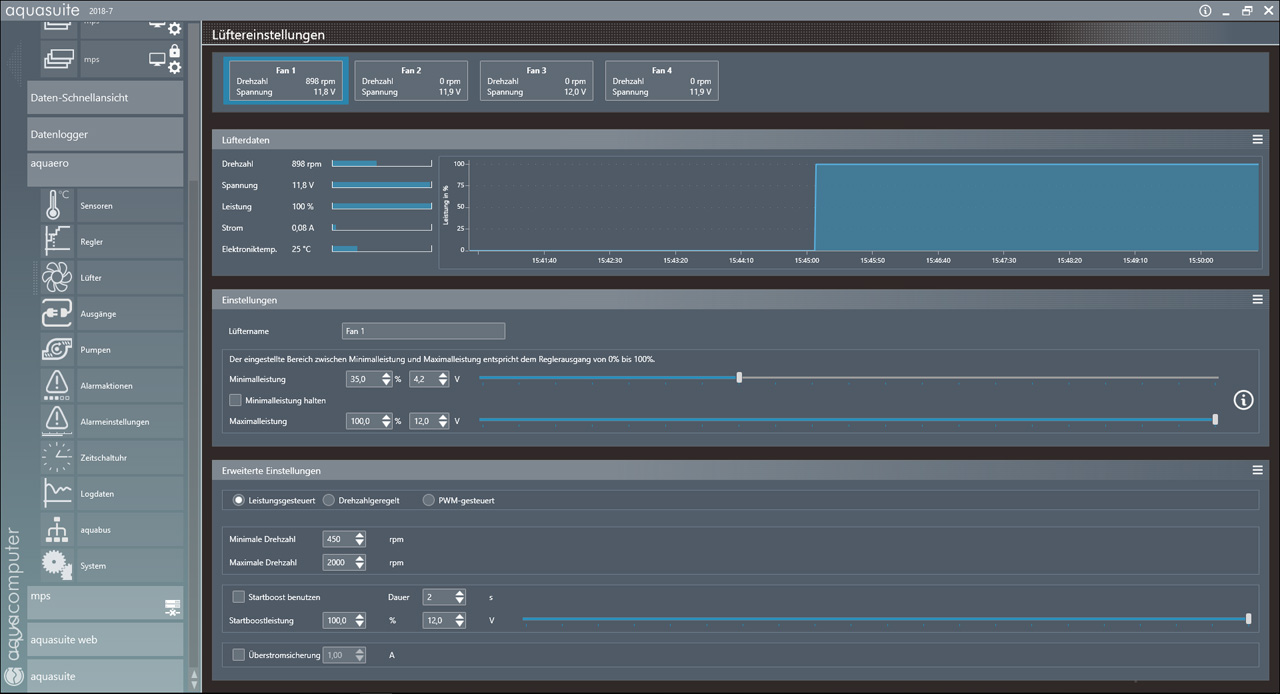
Task: Open the aquabus network icon
Action: pos(56,529)
